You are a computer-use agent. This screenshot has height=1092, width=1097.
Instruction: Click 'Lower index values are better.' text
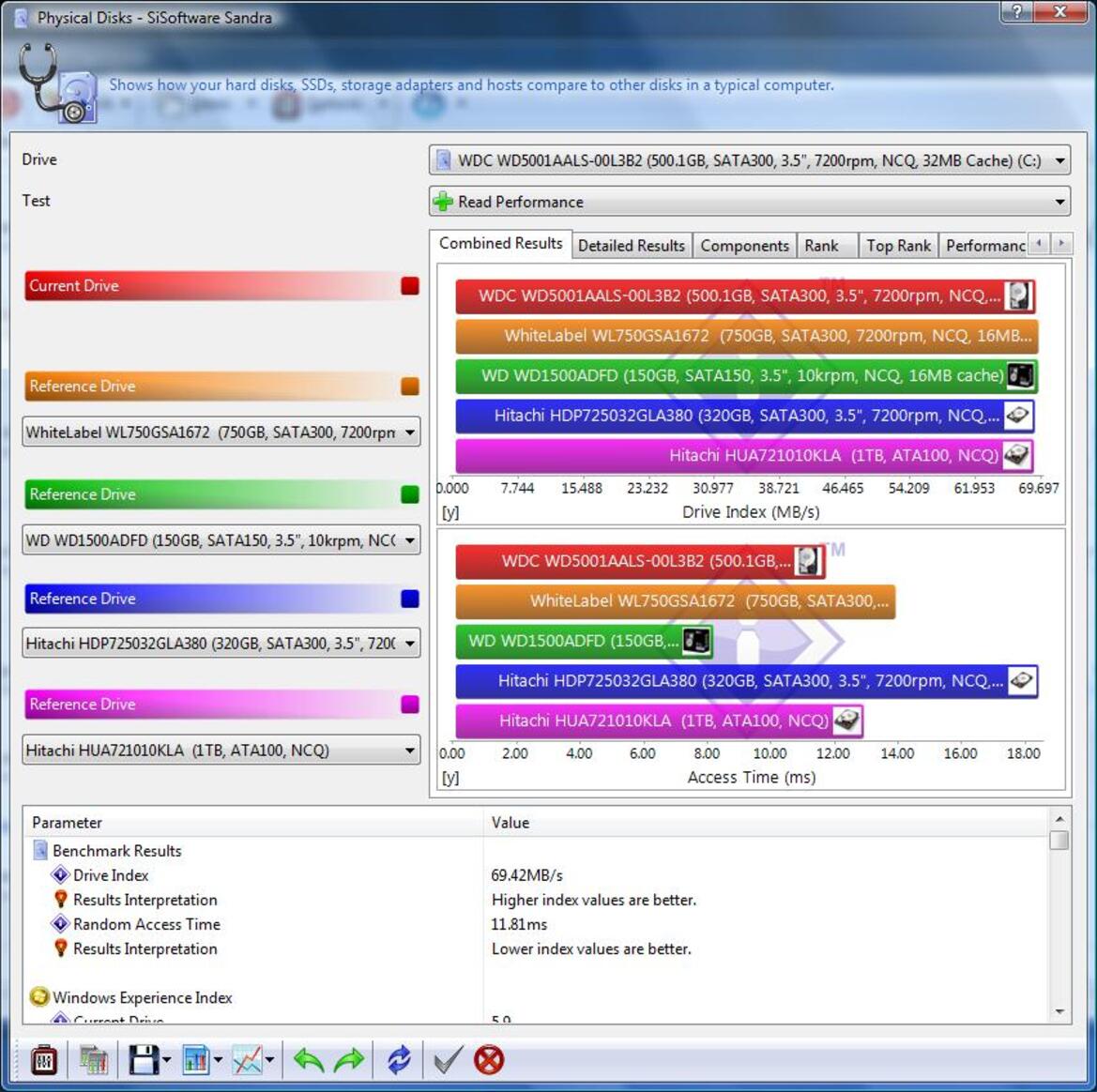591,948
